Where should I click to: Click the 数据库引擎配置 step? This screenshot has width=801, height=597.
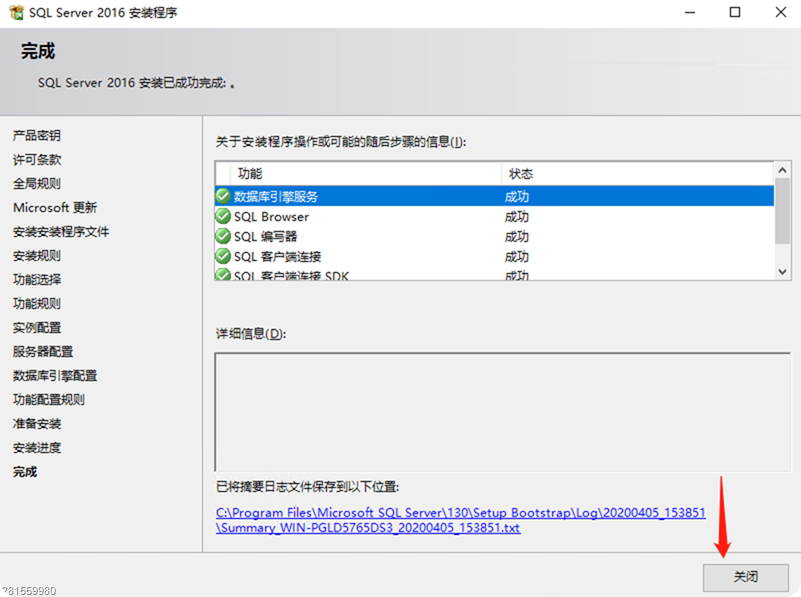point(55,375)
